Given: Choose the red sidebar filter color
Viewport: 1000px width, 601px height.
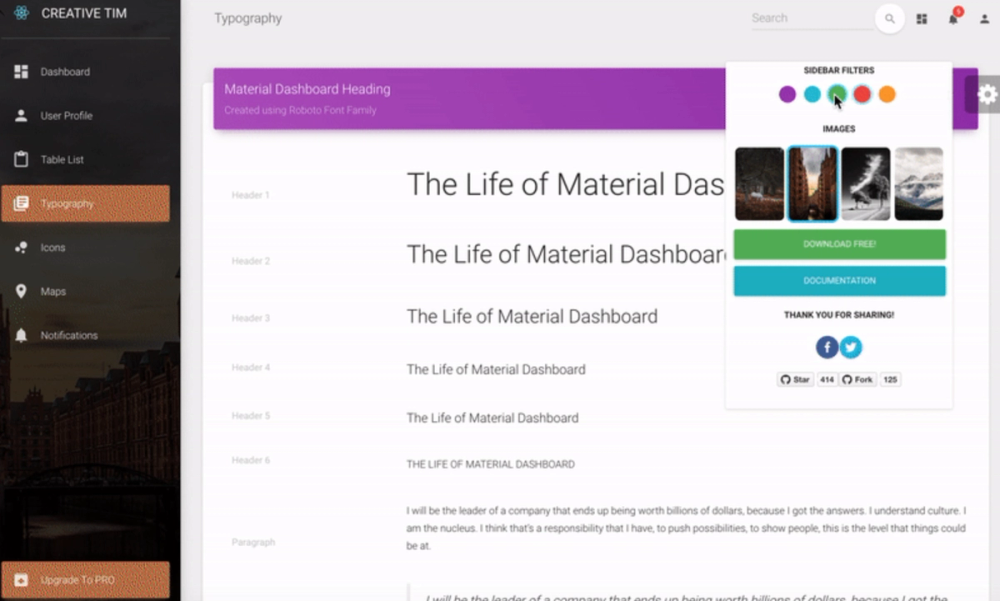Looking at the screenshot, I should pos(862,94).
